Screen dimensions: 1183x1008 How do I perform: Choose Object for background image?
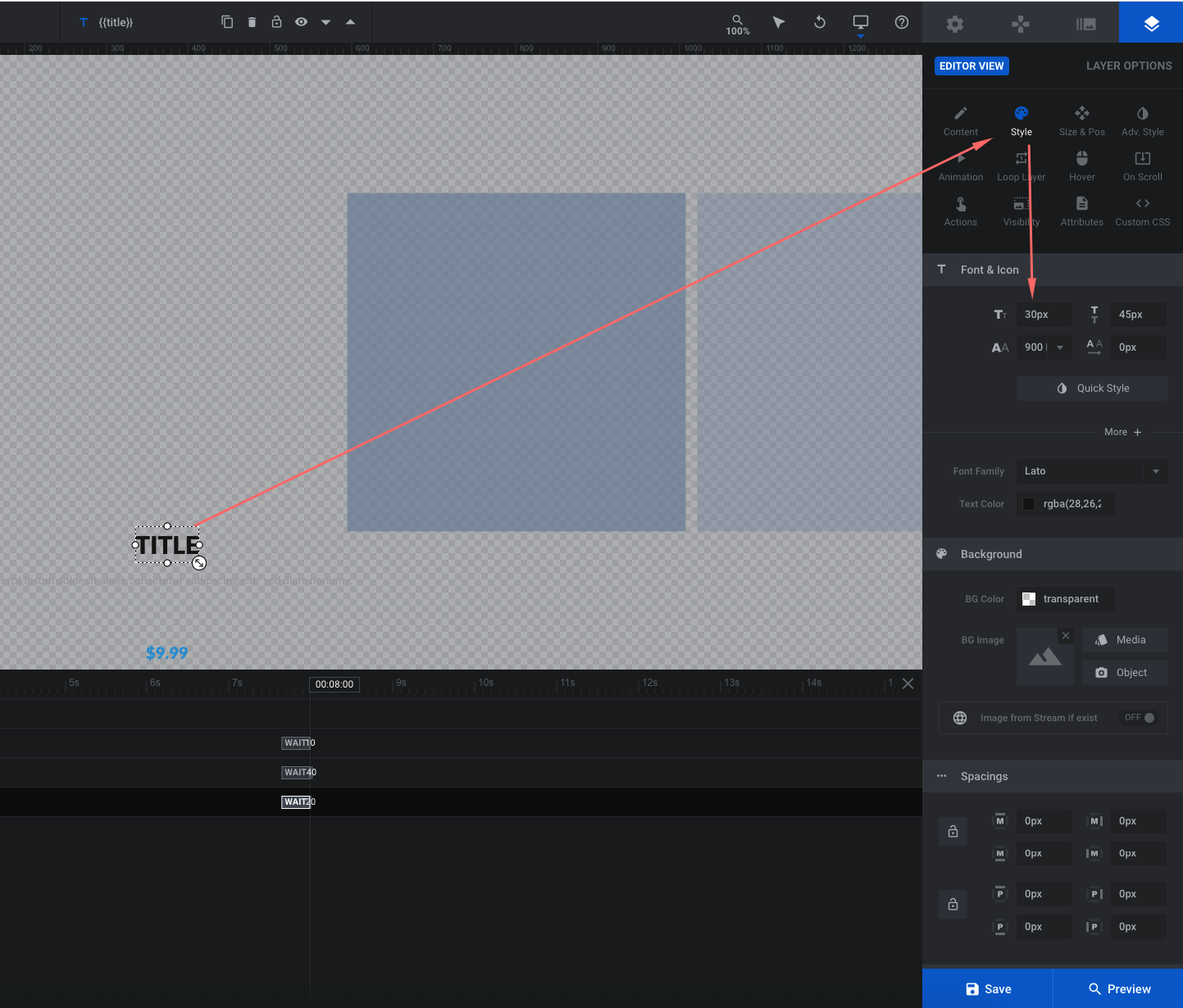pos(1125,673)
